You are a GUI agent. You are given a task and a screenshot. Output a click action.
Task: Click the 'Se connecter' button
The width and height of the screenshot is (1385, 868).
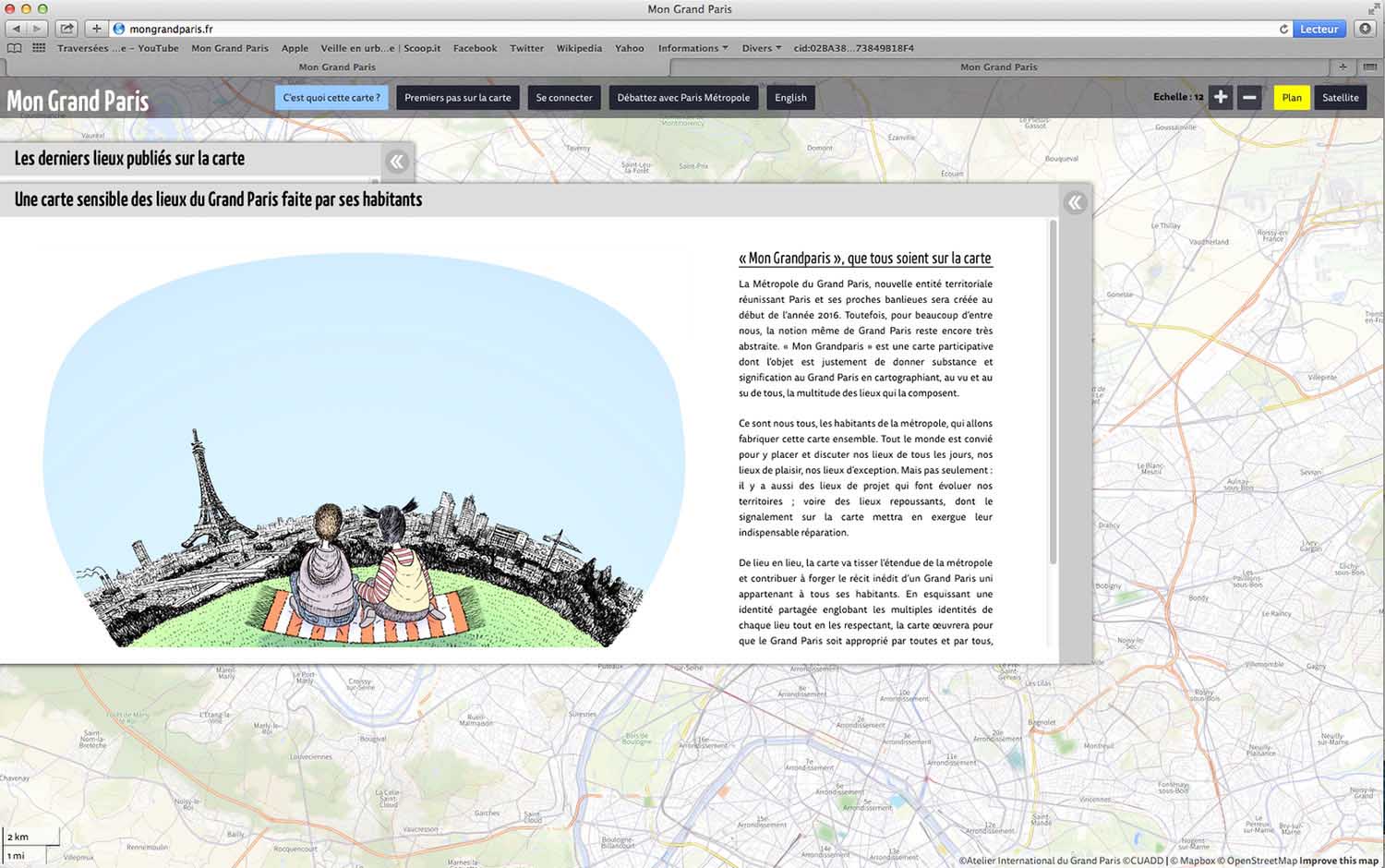(564, 97)
